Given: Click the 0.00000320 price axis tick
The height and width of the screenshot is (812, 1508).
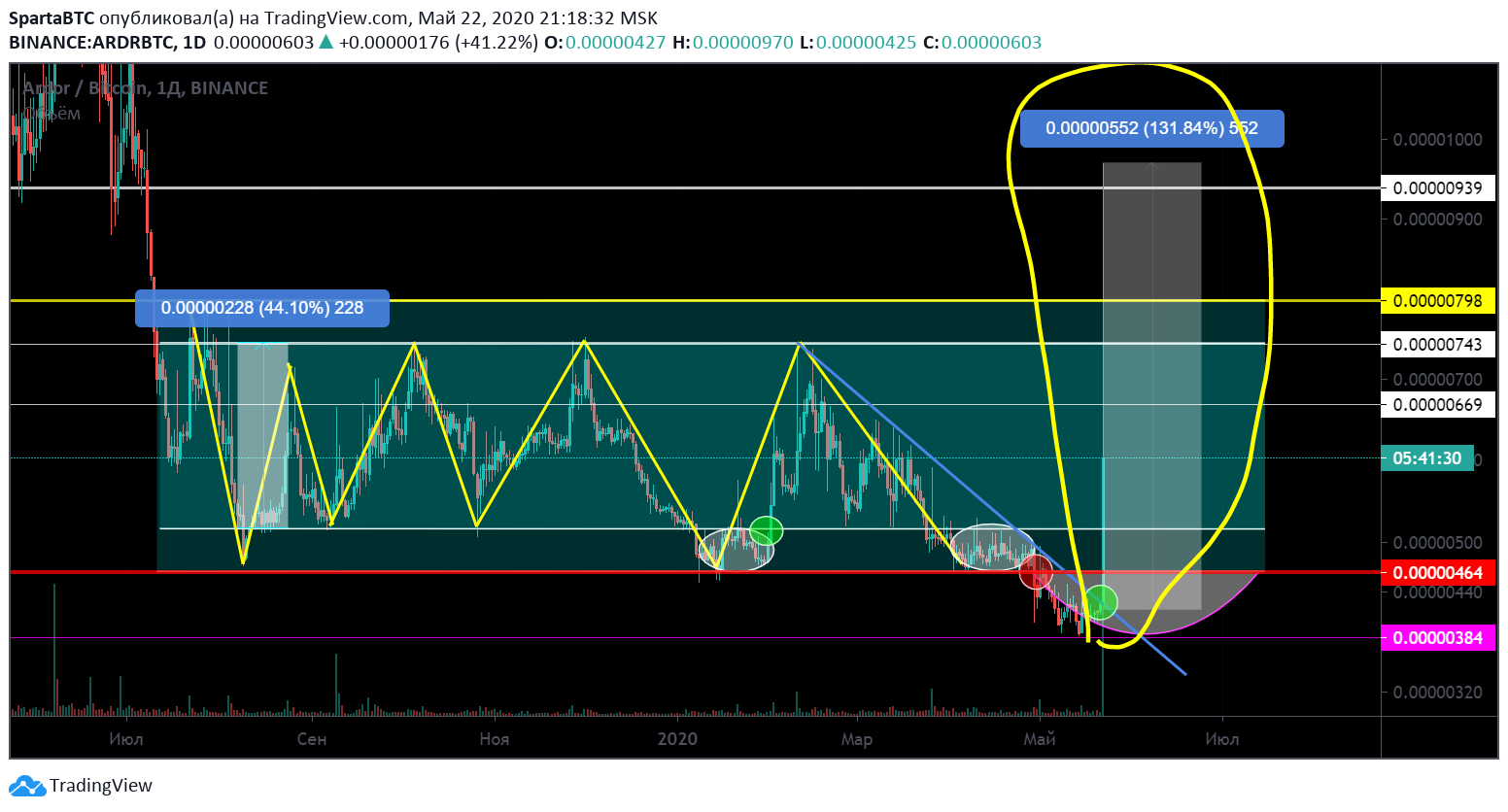Looking at the screenshot, I should coord(1438,693).
